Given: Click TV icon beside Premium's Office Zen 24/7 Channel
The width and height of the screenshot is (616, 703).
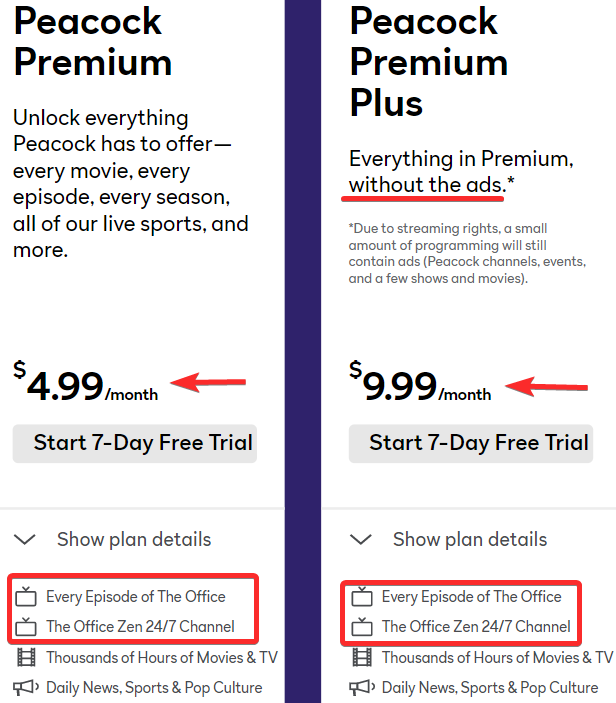Looking at the screenshot, I should (x=26, y=627).
